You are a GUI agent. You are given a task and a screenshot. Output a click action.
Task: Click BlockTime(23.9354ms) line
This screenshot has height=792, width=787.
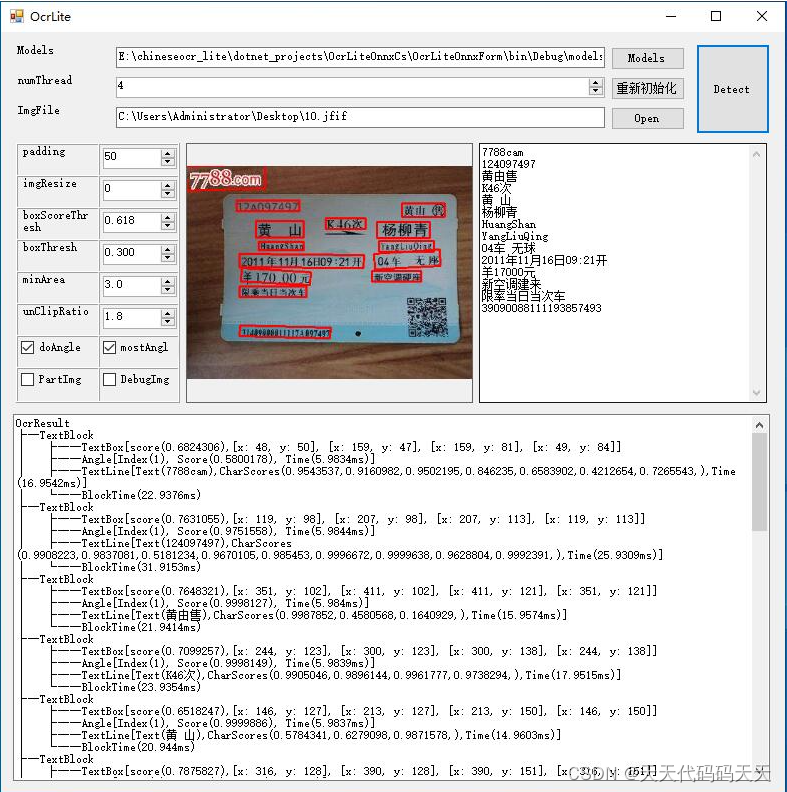click(x=141, y=687)
